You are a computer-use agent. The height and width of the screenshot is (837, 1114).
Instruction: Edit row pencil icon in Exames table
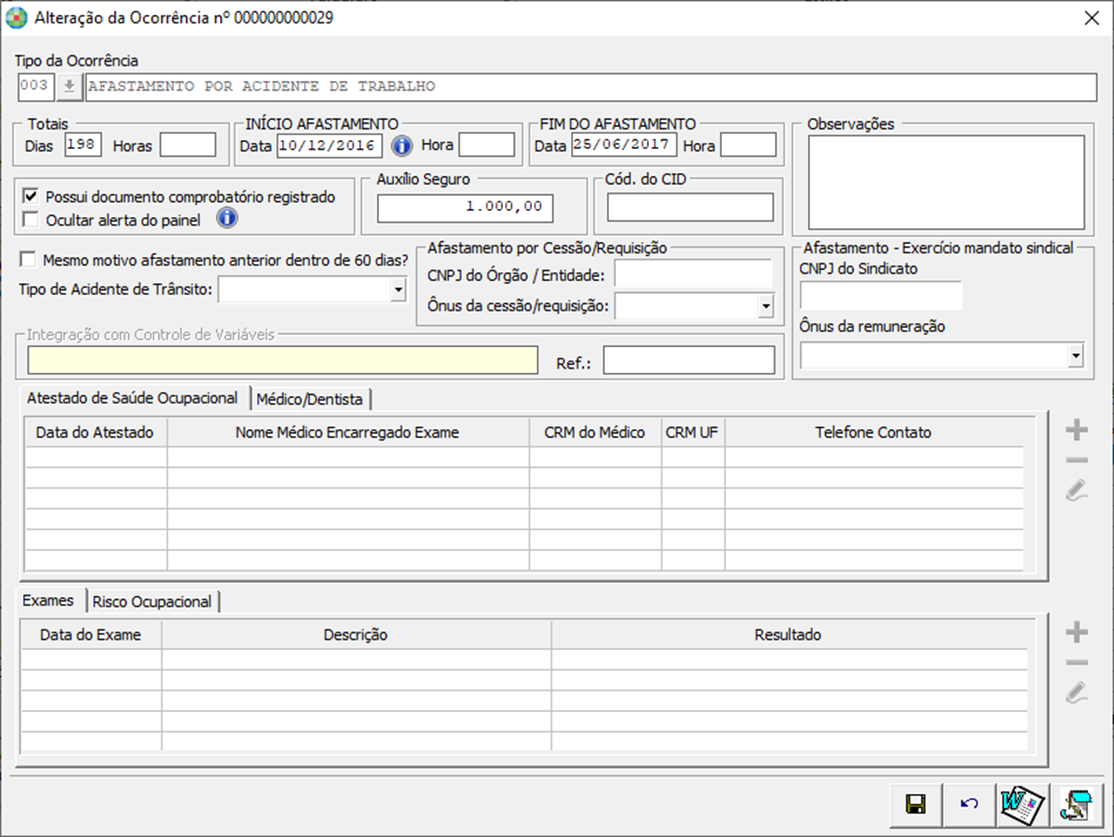(1076, 693)
